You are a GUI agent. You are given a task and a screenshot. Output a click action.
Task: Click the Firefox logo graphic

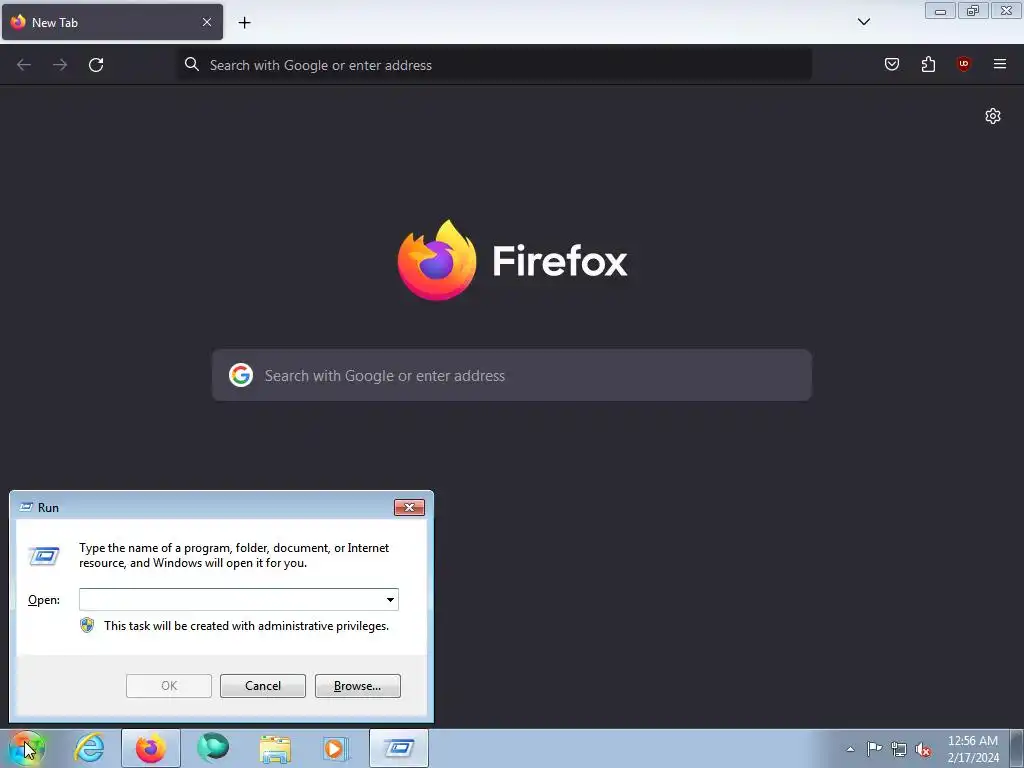[437, 260]
